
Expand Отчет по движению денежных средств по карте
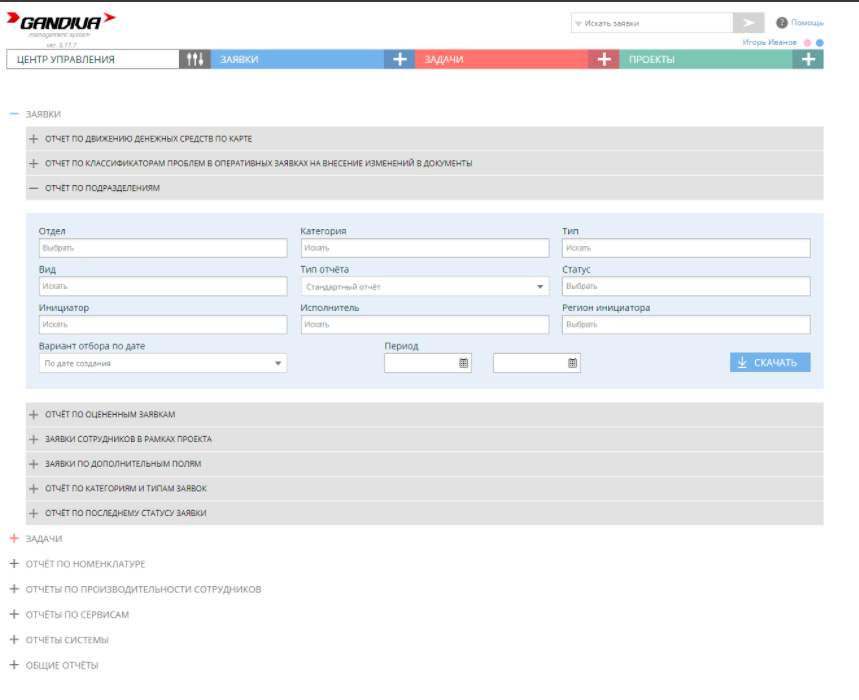(x=425, y=139)
